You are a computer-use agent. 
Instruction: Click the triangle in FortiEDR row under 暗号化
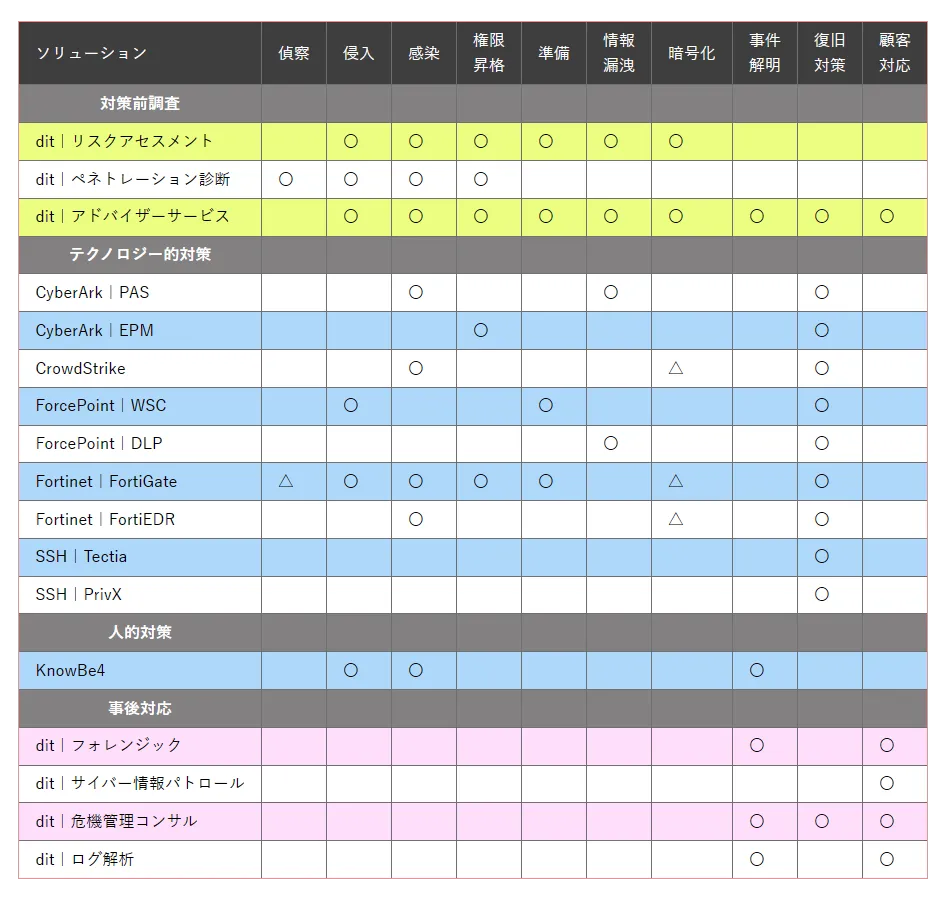click(676, 519)
